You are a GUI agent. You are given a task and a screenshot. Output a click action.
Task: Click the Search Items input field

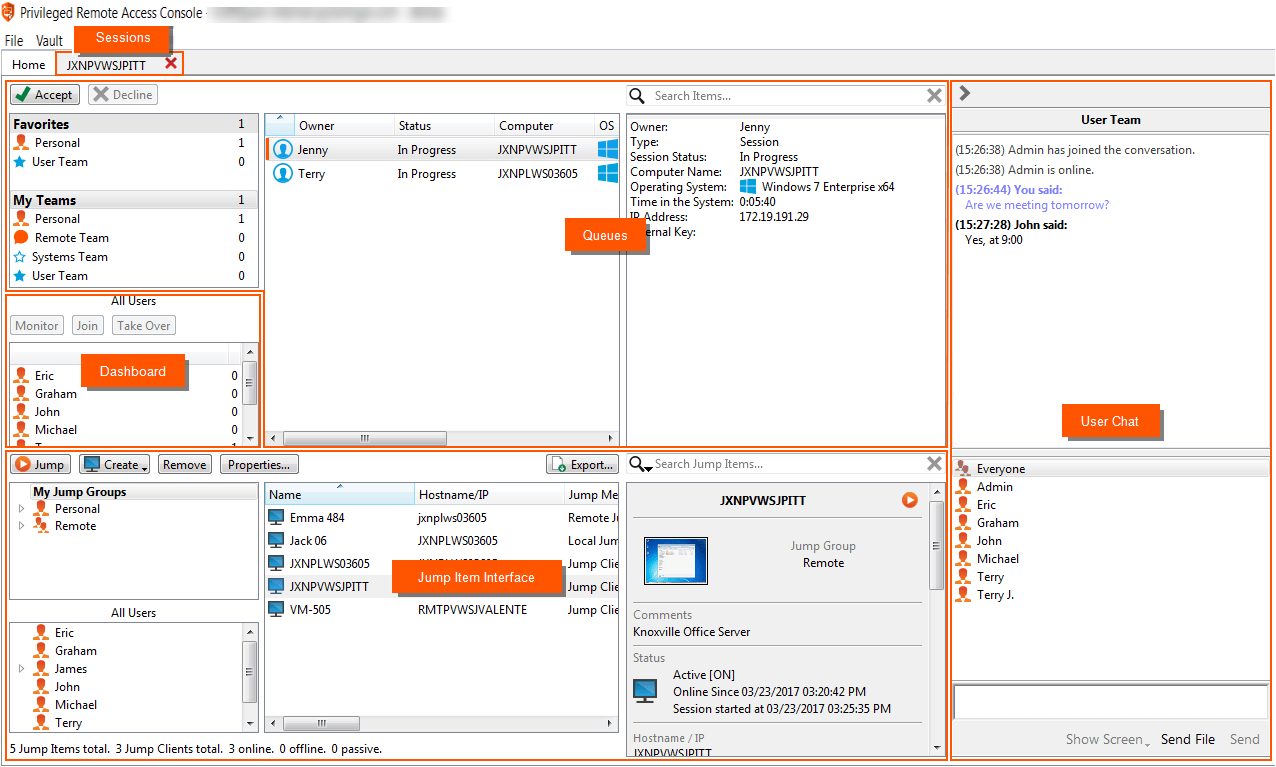[787, 96]
